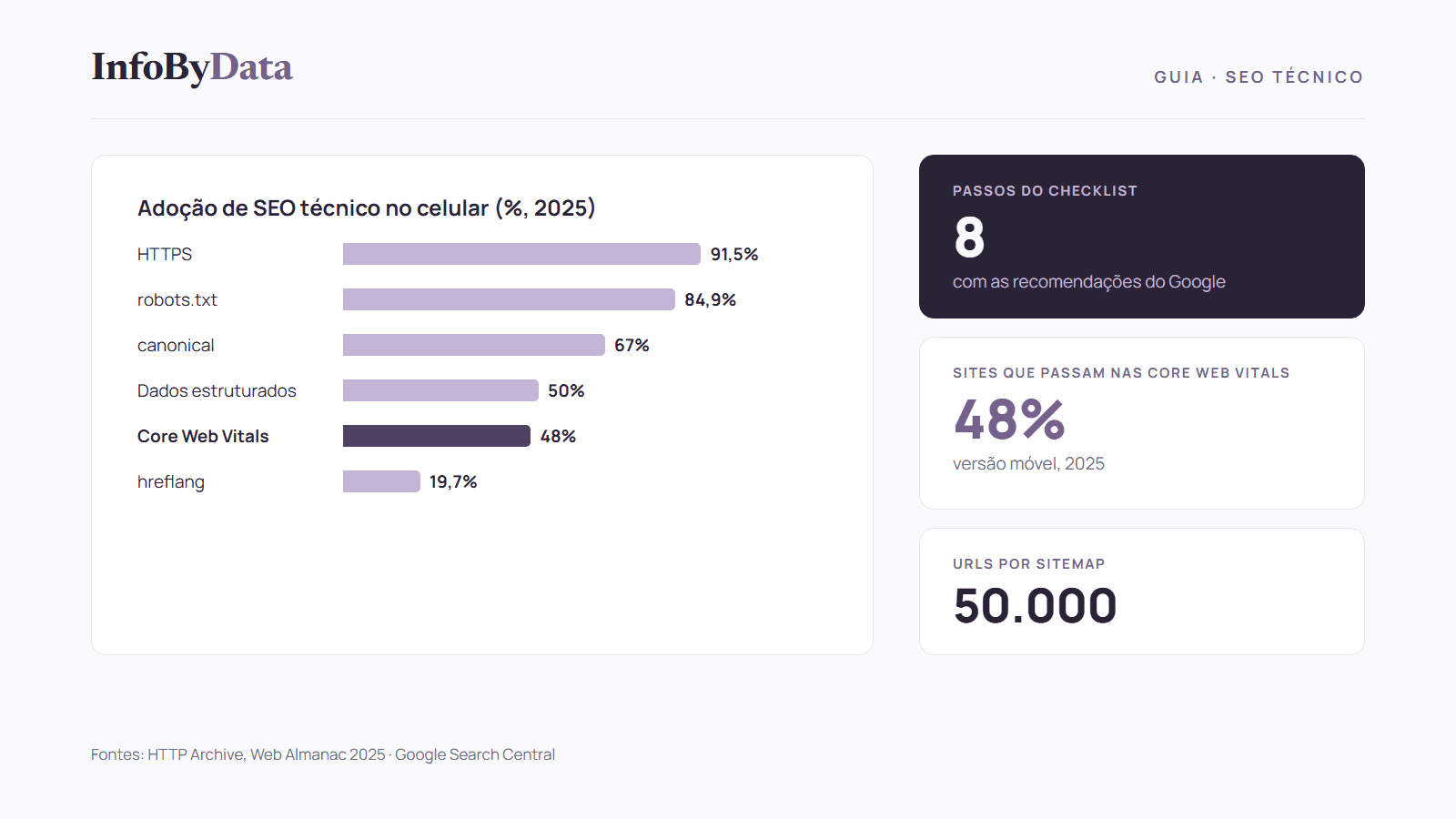This screenshot has height=819, width=1456.
Task: Click the canonical bar in the chart
Action: click(x=474, y=345)
